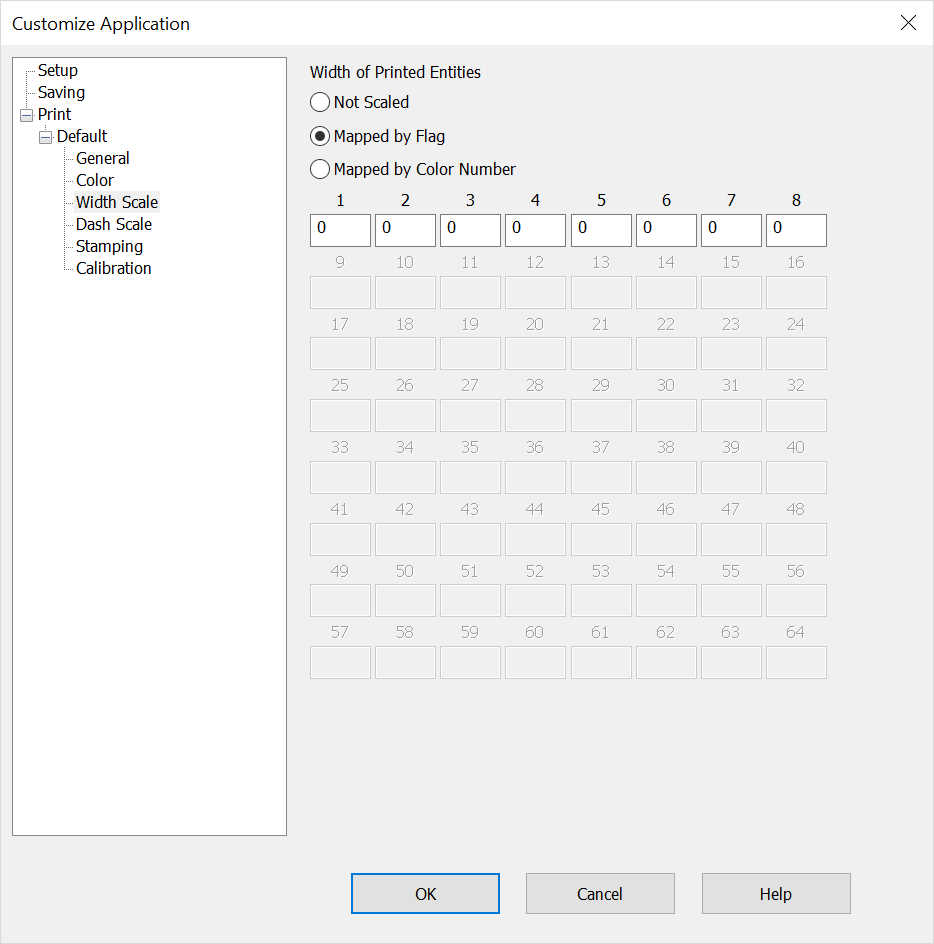Open the Saving settings page
Image resolution: width=934 pixels, height=944 pixels.
pos(61,92)
